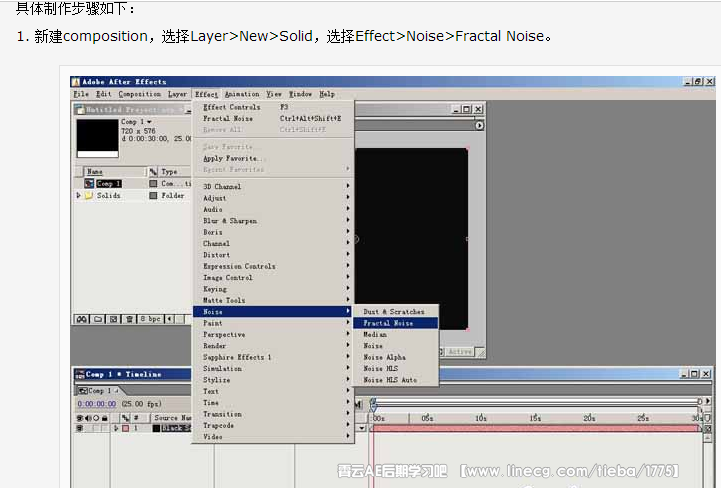Click the 10s mark on time ruler
The image size is (721, 488).
click(x=480, y=418)
